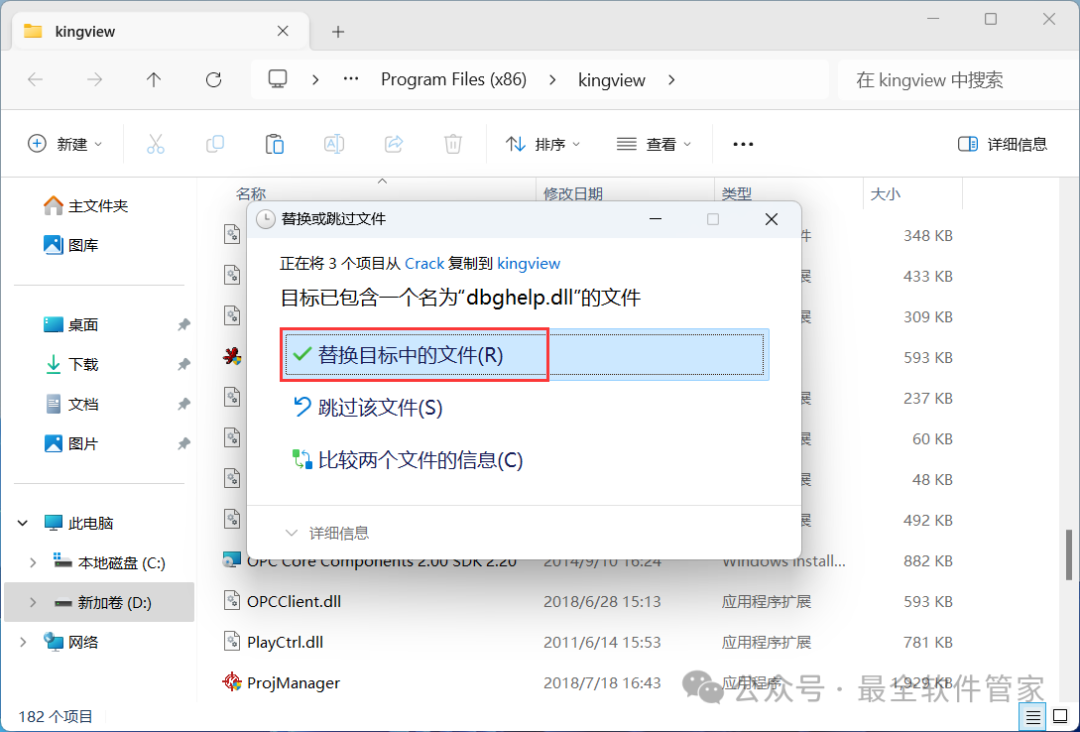Go forward with the right arrow
Screen dimensions: 1080x732
94,80
